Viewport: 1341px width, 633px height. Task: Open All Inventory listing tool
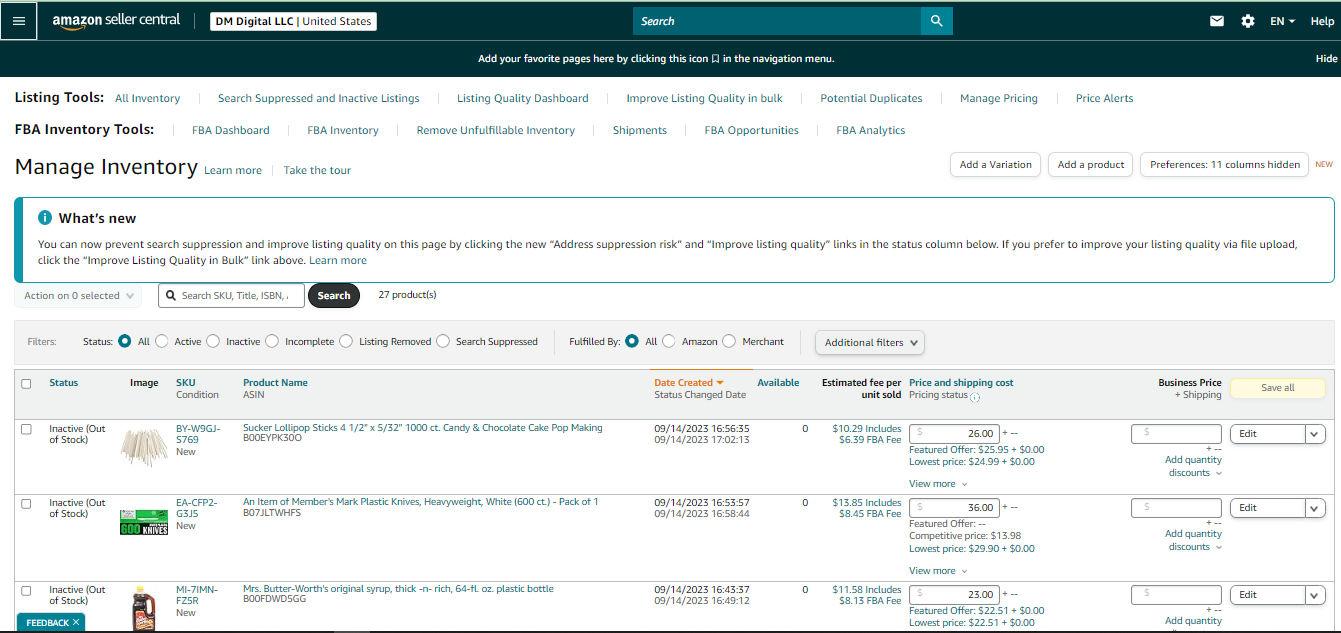148,98
